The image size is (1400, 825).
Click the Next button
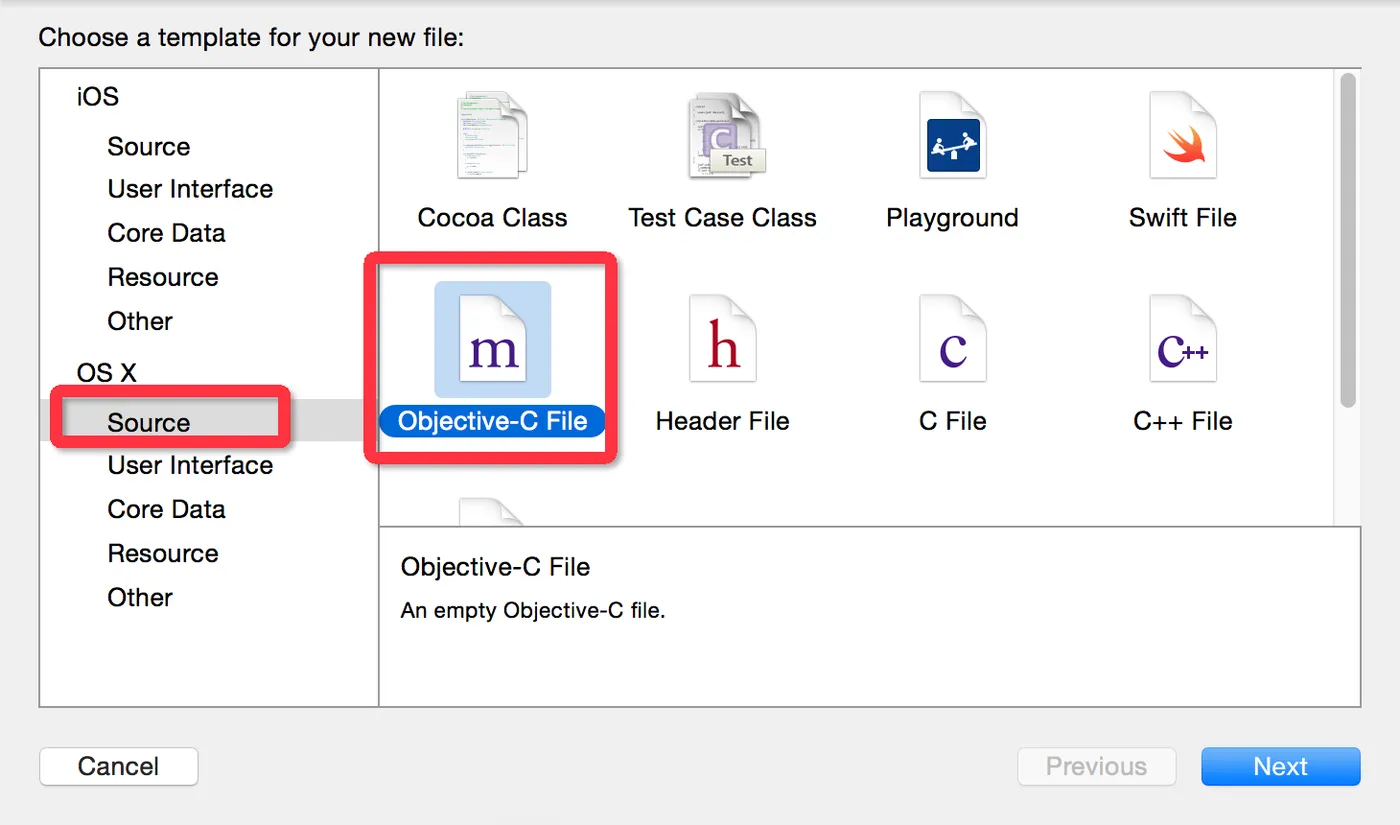click(x=1280, y=767)
